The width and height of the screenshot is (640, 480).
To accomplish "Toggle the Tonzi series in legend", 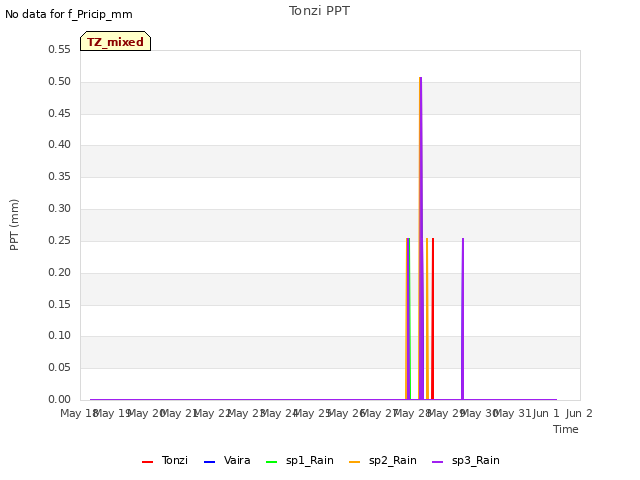I will pos(165,460).
